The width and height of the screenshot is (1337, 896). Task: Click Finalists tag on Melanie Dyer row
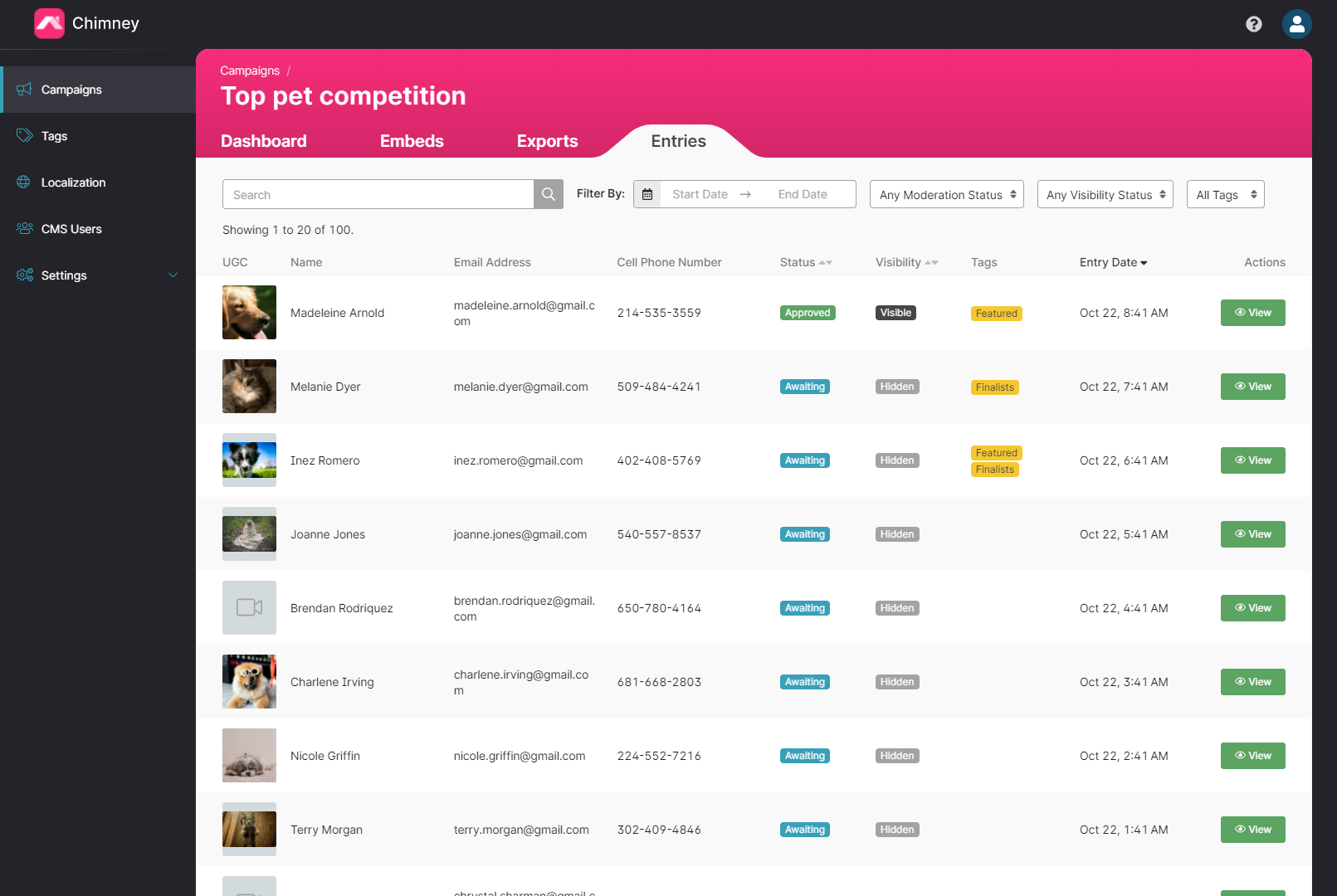point(994,387)
